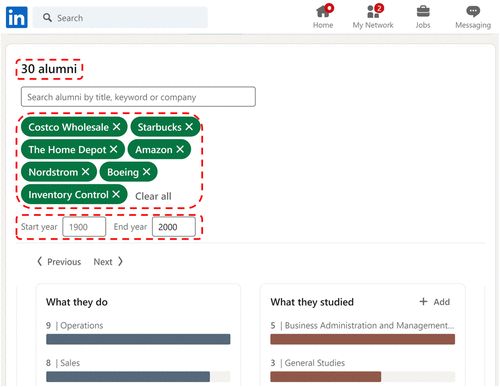Select the Sales bar in What they do
This screenshot has width=500, height=387.
[x=138, y=377]
